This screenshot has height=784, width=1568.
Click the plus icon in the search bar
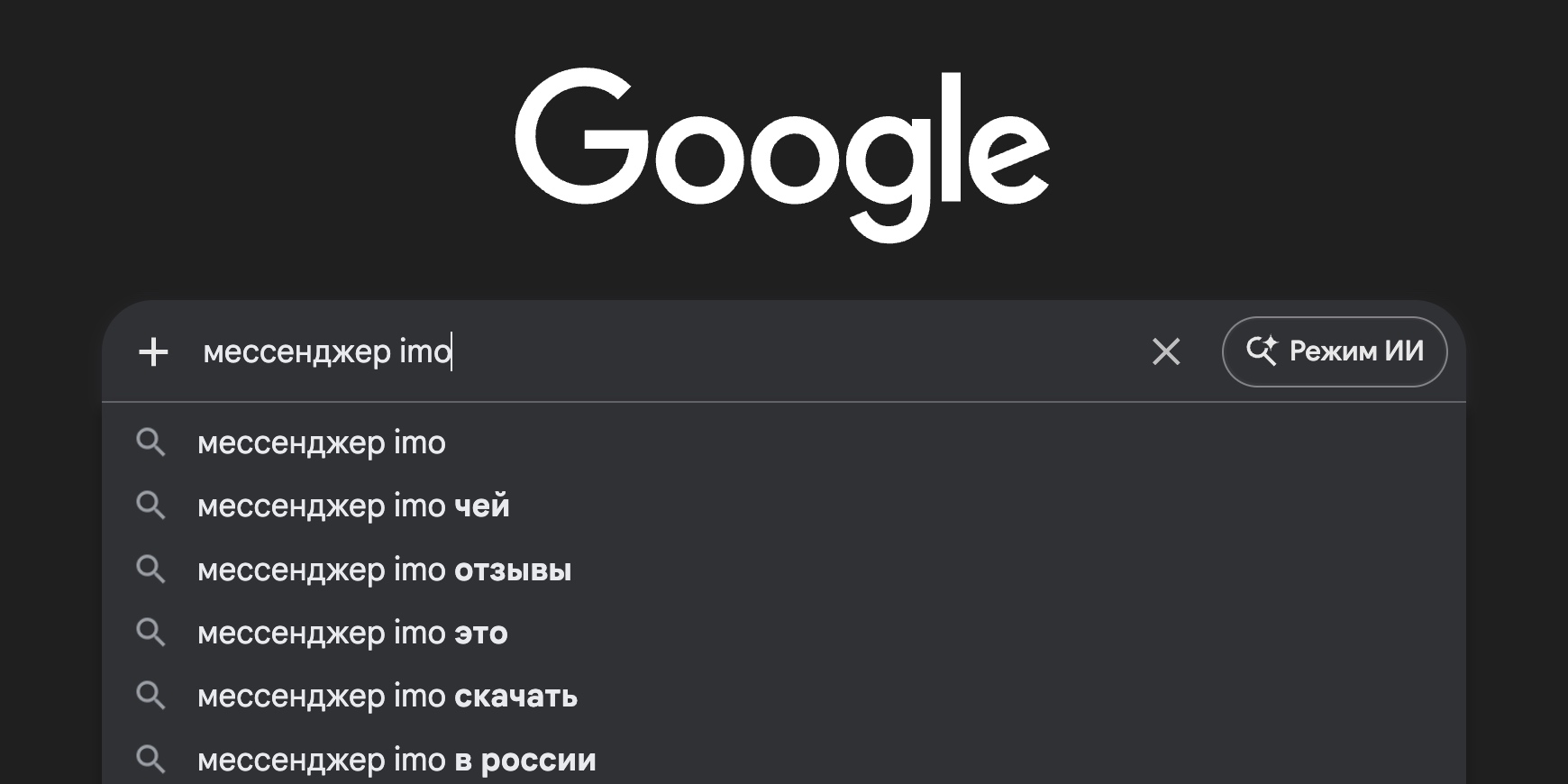tap(153, 352)
